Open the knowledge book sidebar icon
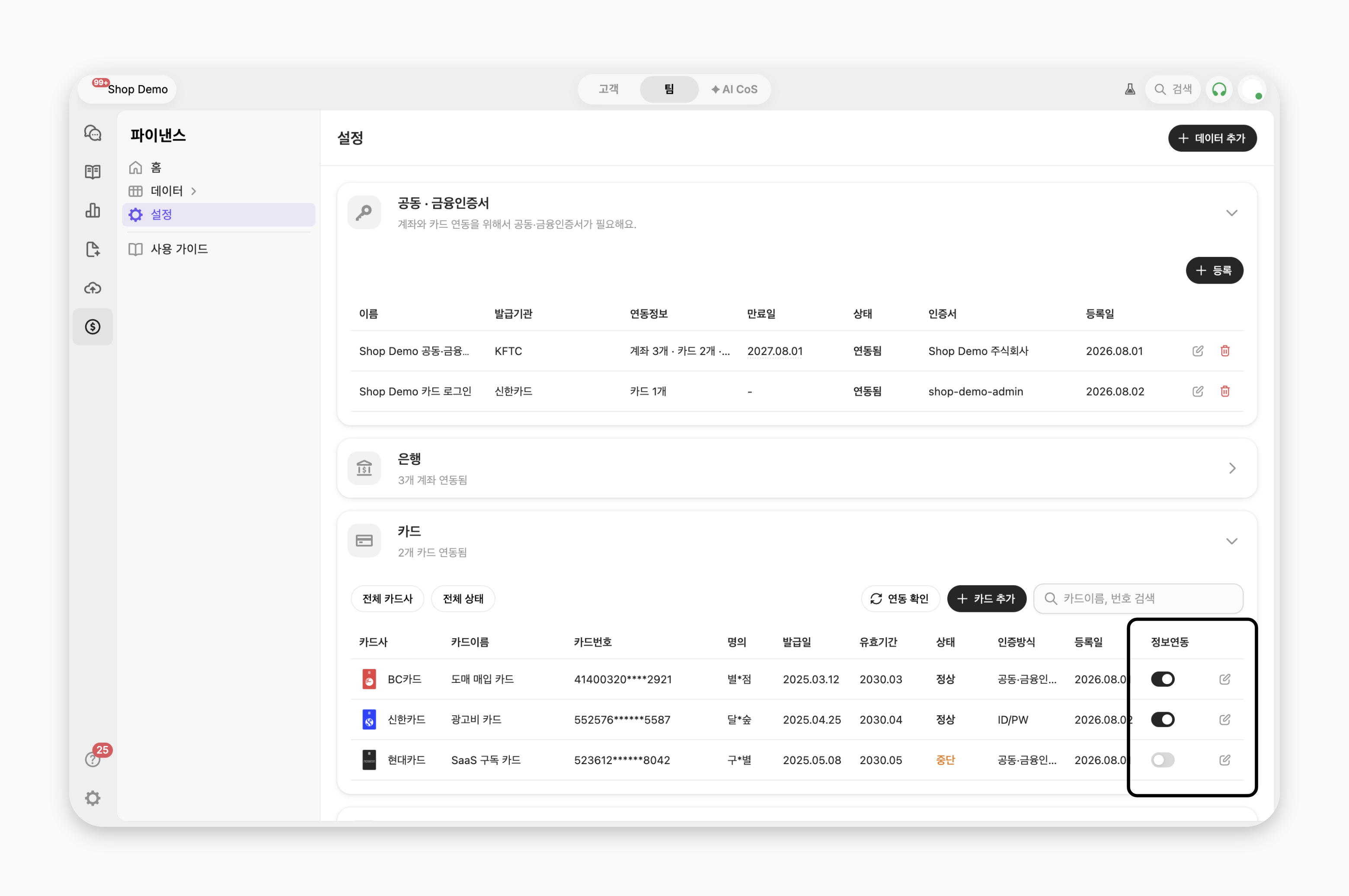The height and width of the screenshot is (896, 1349). click(x=93, y=171)
